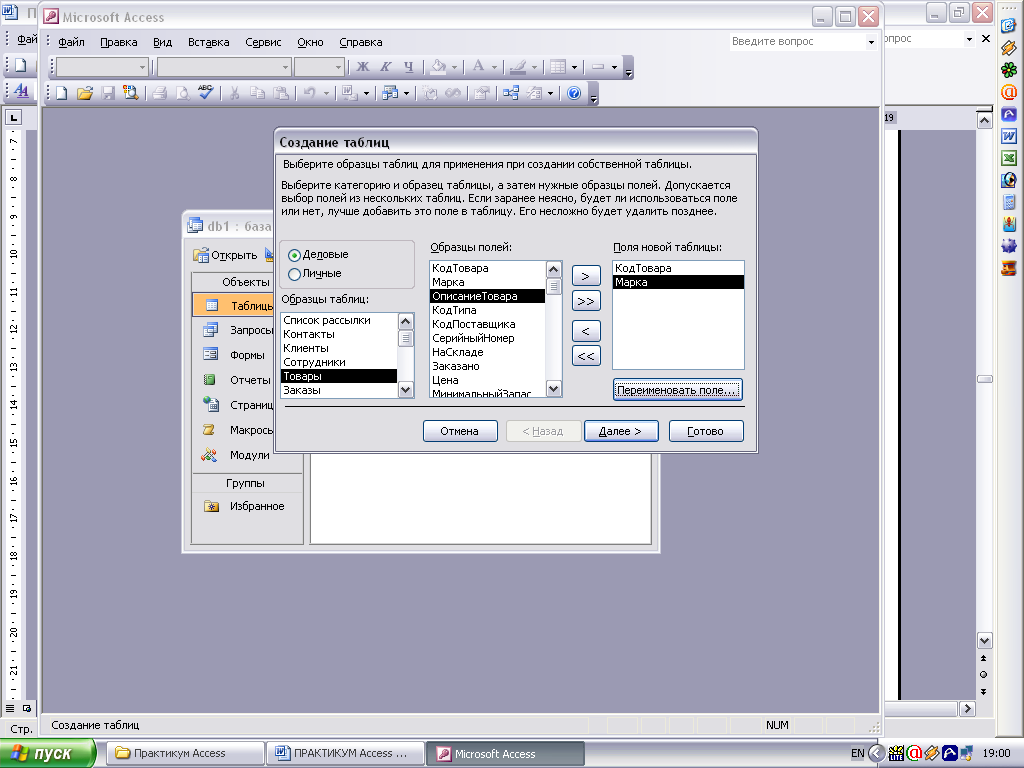Screen dimensions: 1024x768
Task: Open the Вставка menu
Action: tap(208, 42)
